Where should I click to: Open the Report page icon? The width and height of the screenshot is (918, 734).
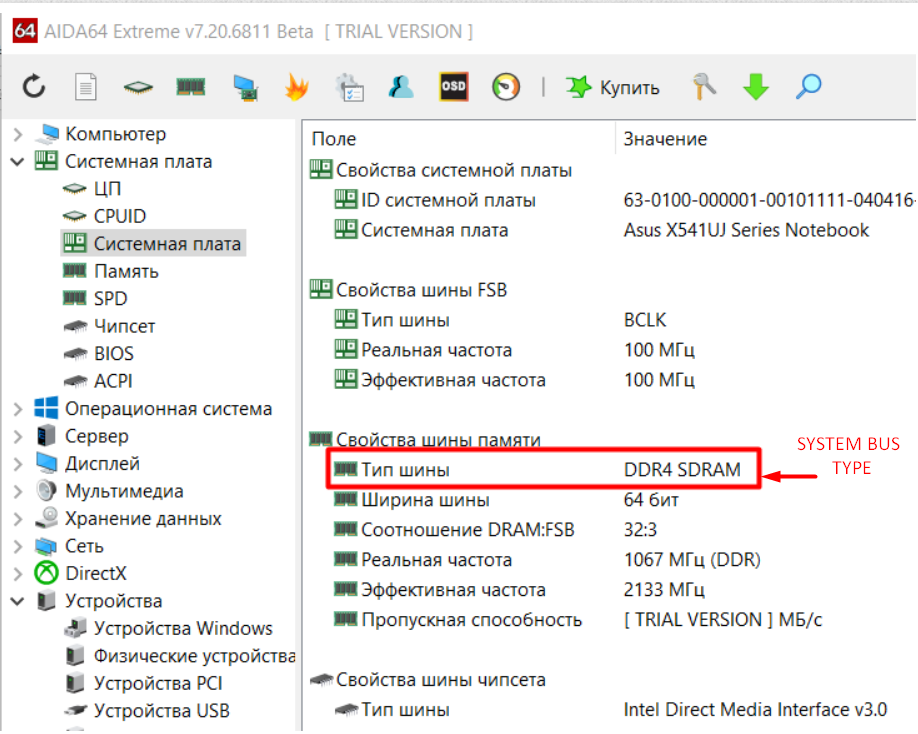(85, 87)
